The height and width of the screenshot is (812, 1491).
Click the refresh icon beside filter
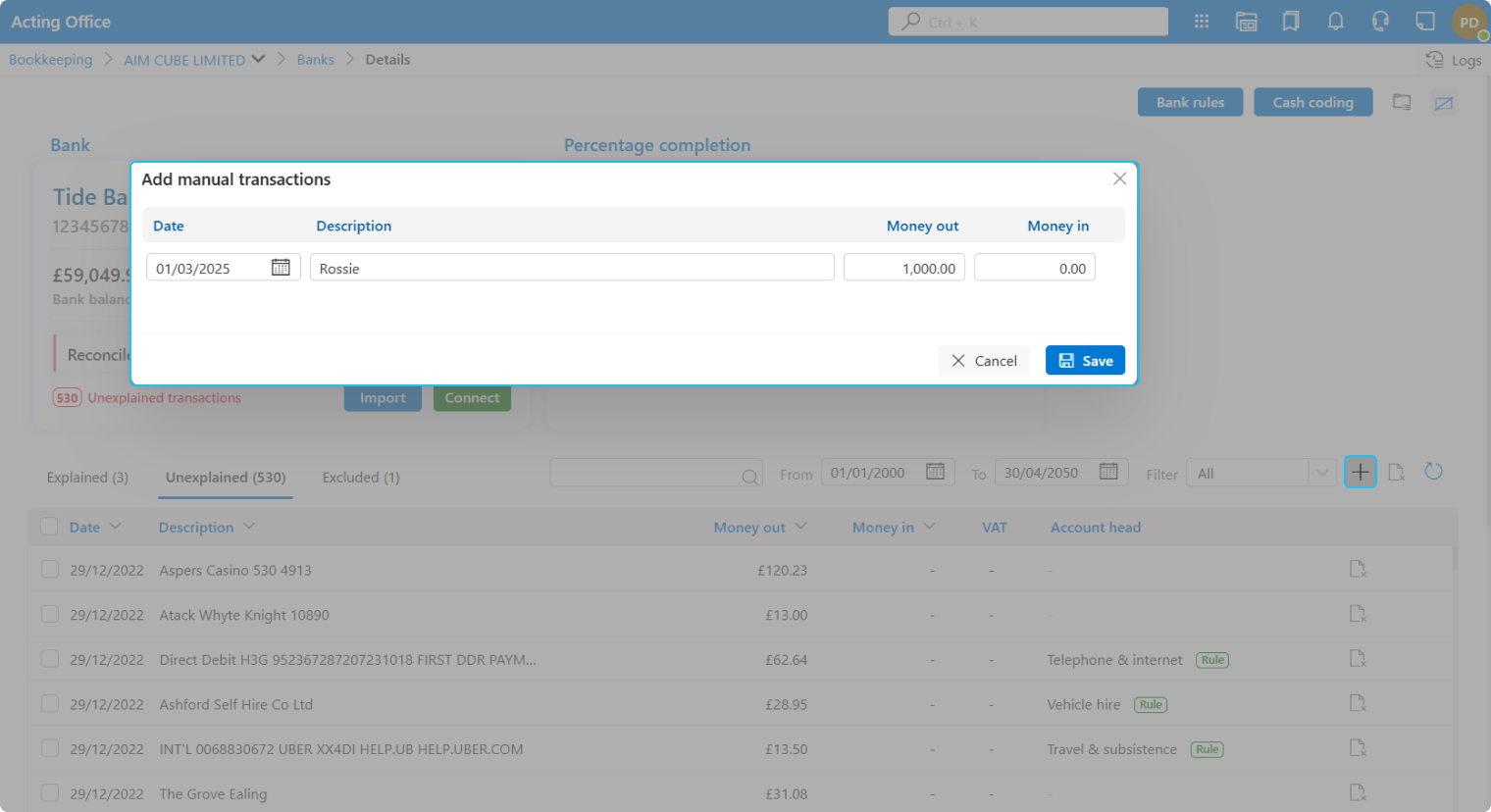(x=1433, y=472)
